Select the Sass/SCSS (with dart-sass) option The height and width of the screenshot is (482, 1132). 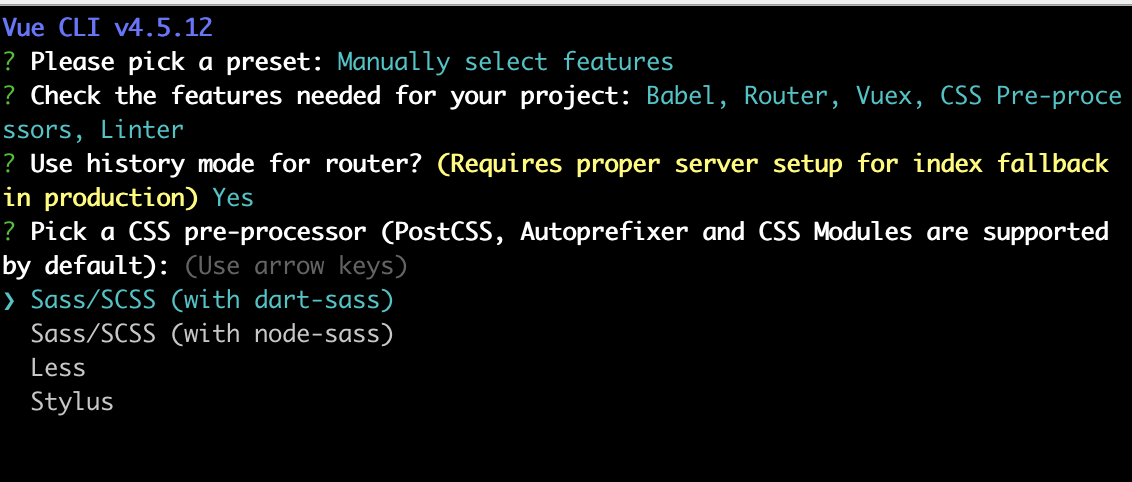click(x=212, y=300)
